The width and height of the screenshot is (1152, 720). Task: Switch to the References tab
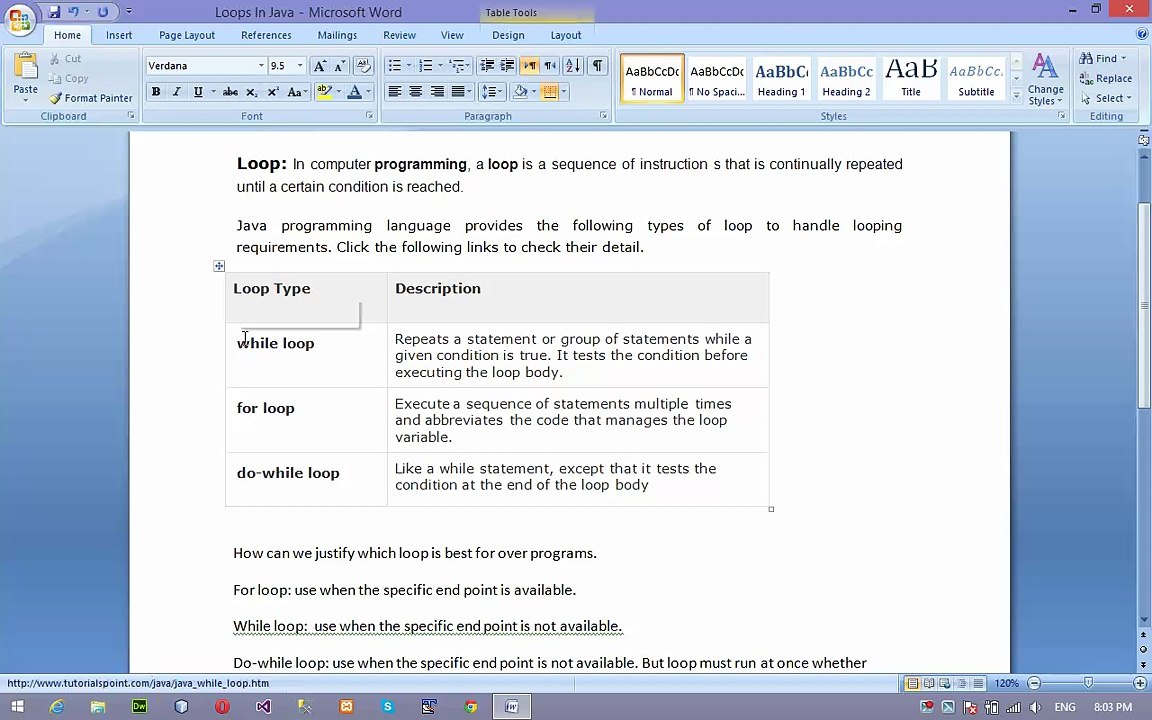[266, 35]
